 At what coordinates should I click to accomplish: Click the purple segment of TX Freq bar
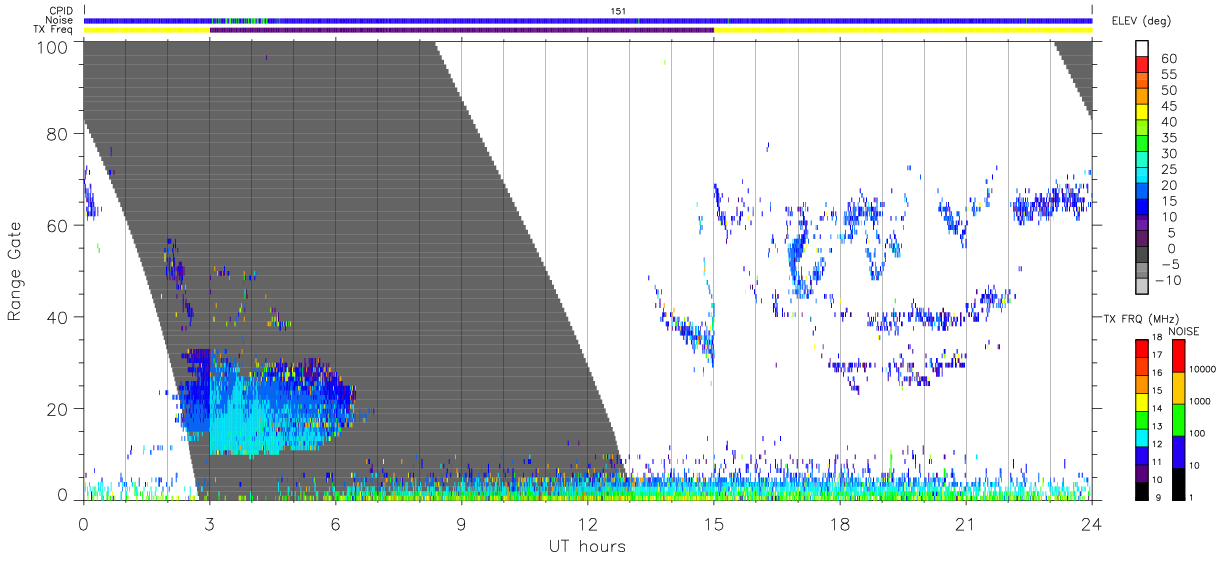462,30
